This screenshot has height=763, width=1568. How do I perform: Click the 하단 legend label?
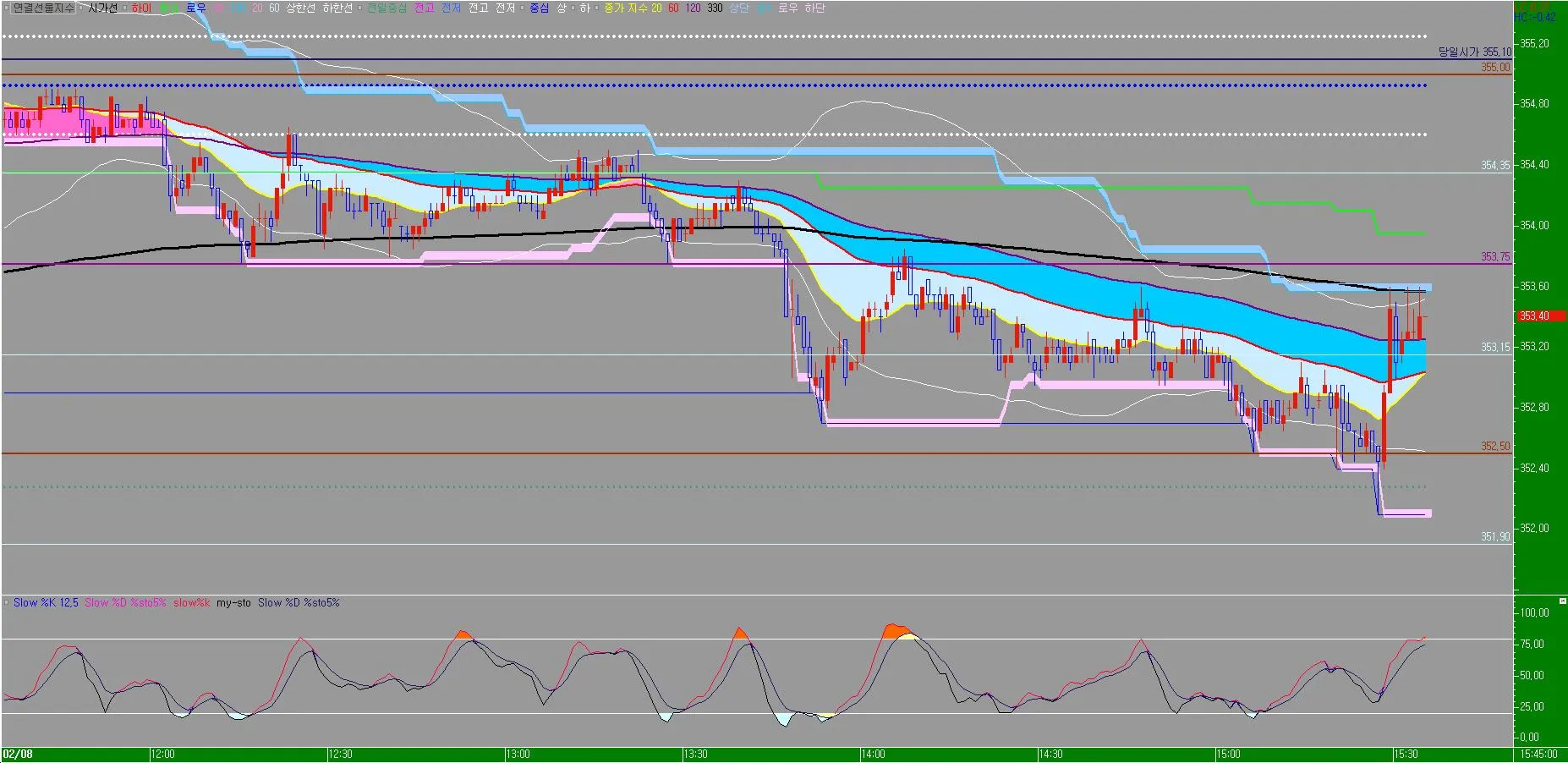tap(814, 8)
